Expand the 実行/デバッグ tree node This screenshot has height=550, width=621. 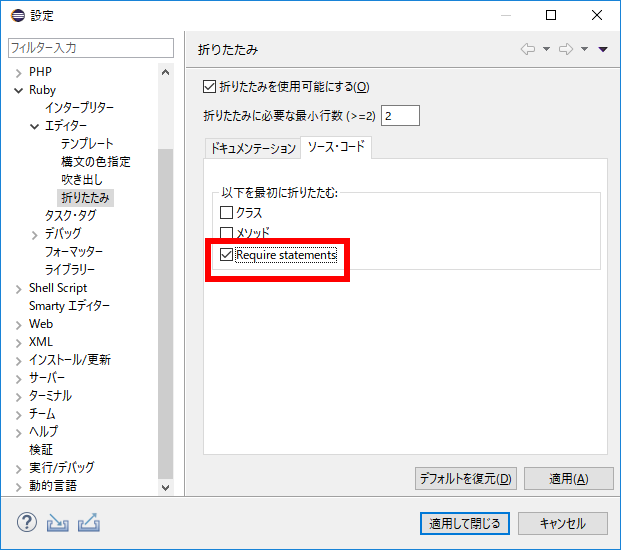(18, 469)
